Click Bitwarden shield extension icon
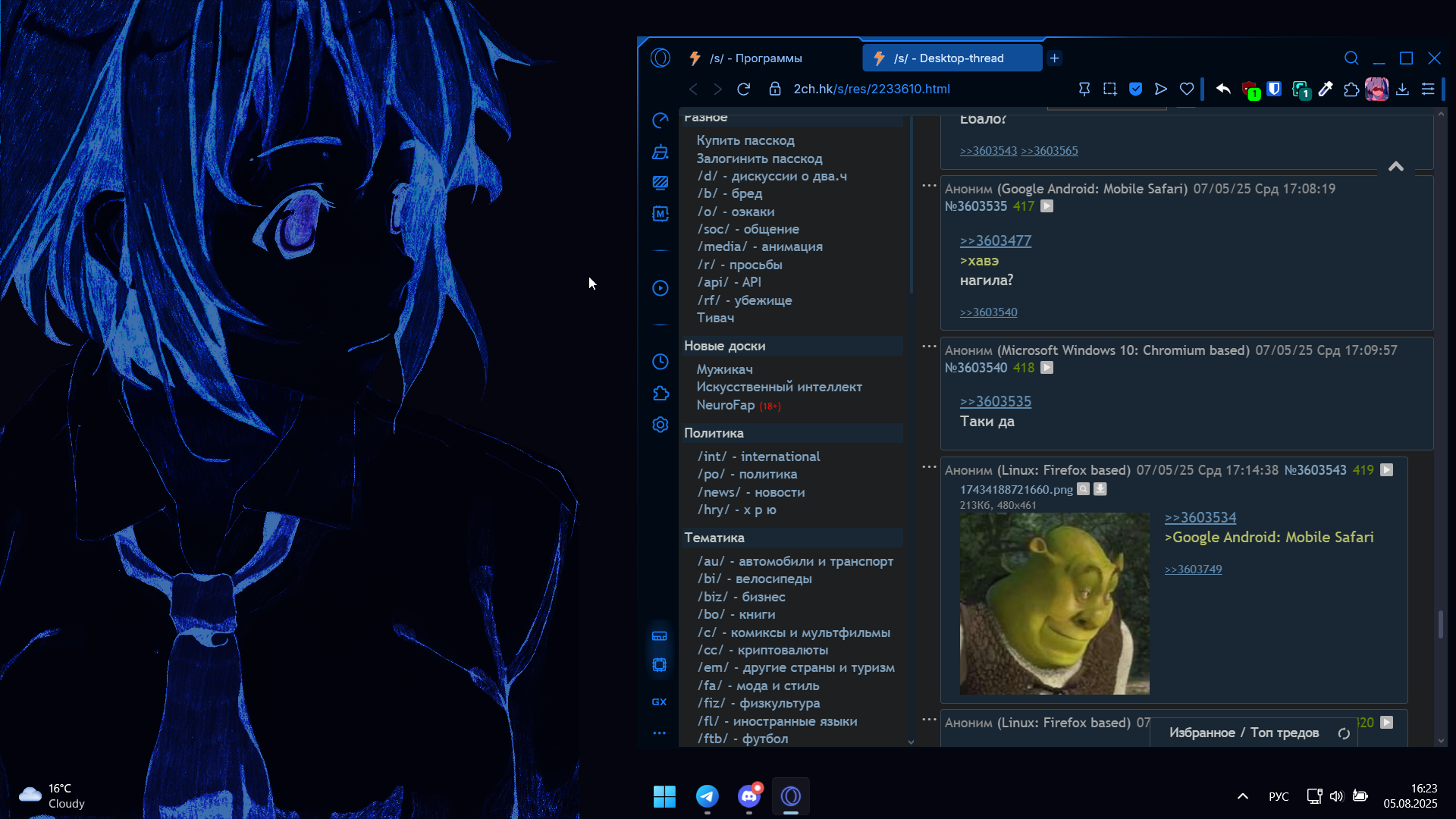This screenshot has height=819, width=1456. tap(1274, 89)
